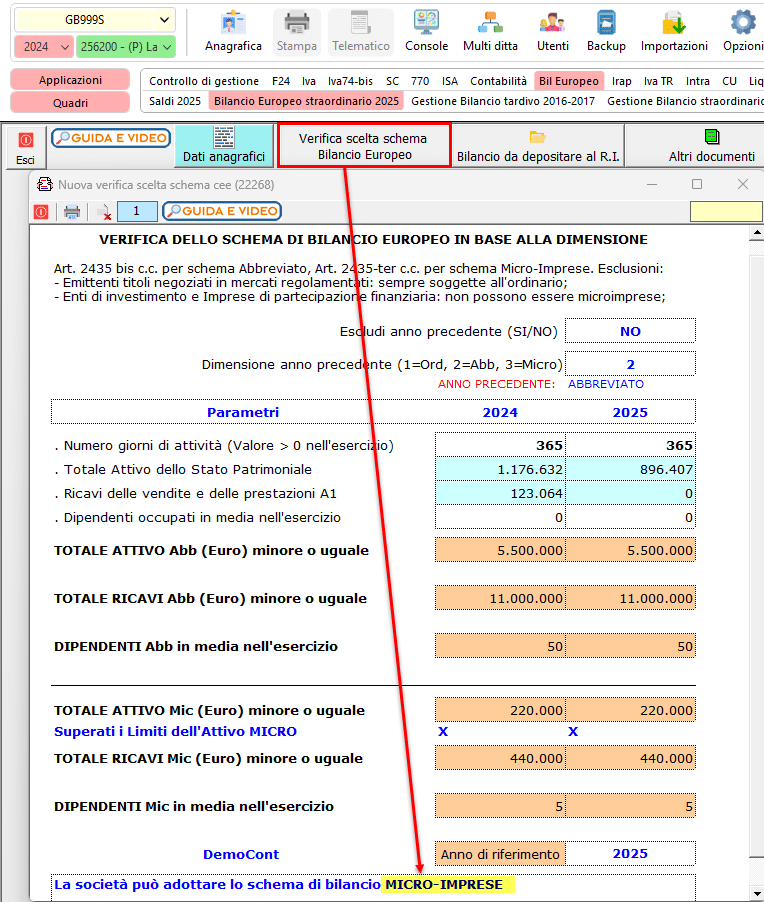Open the ISA menu item

pos(450,81)
